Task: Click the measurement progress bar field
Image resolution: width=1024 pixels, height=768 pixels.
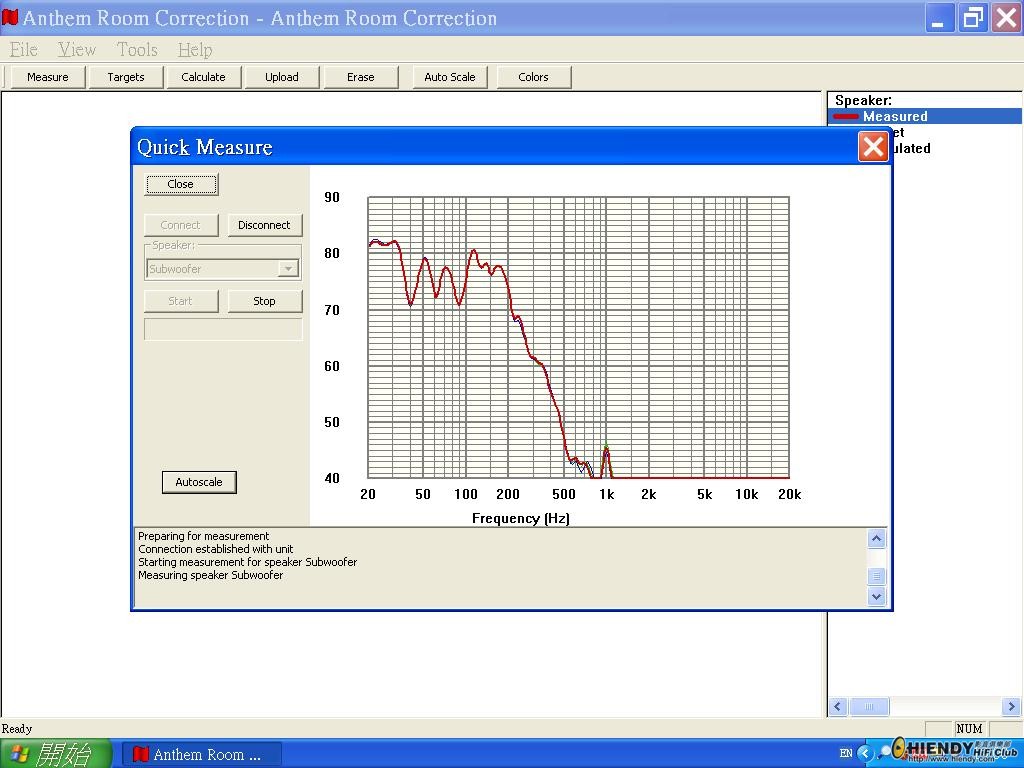Action: coord(223,329)
